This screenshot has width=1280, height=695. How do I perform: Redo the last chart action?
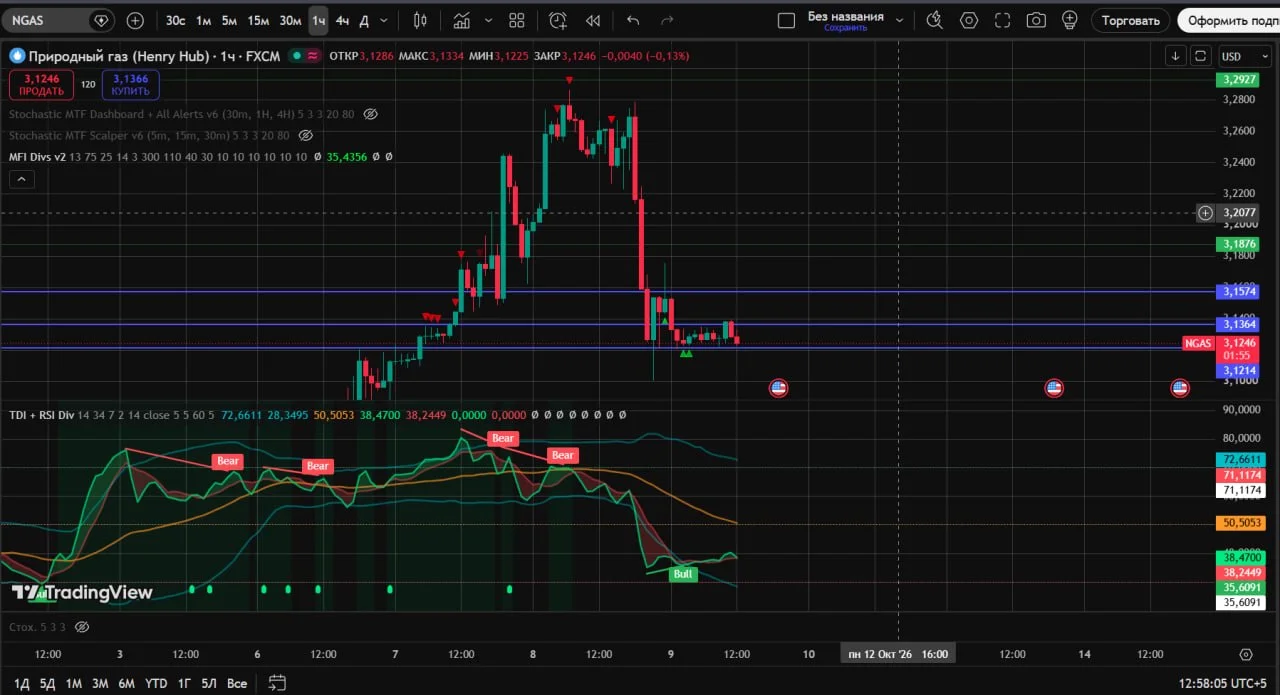[667, 20]
